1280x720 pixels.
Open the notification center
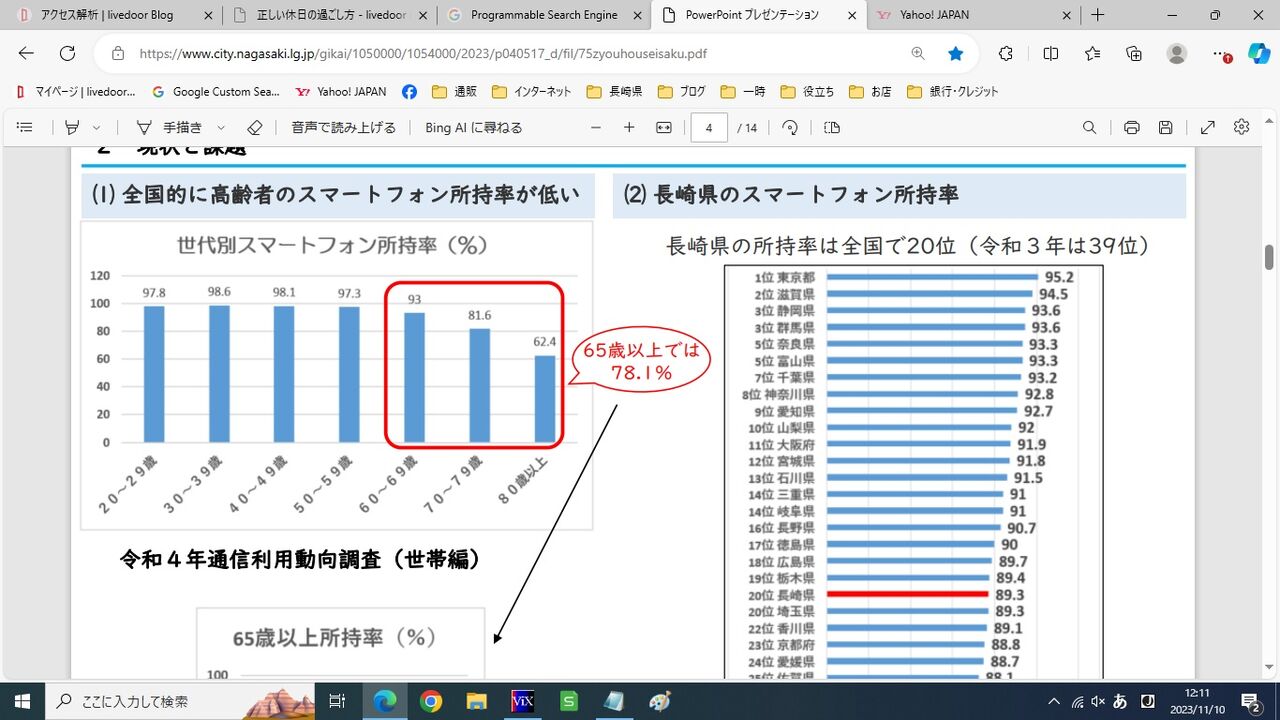[x=1250, y=701]
